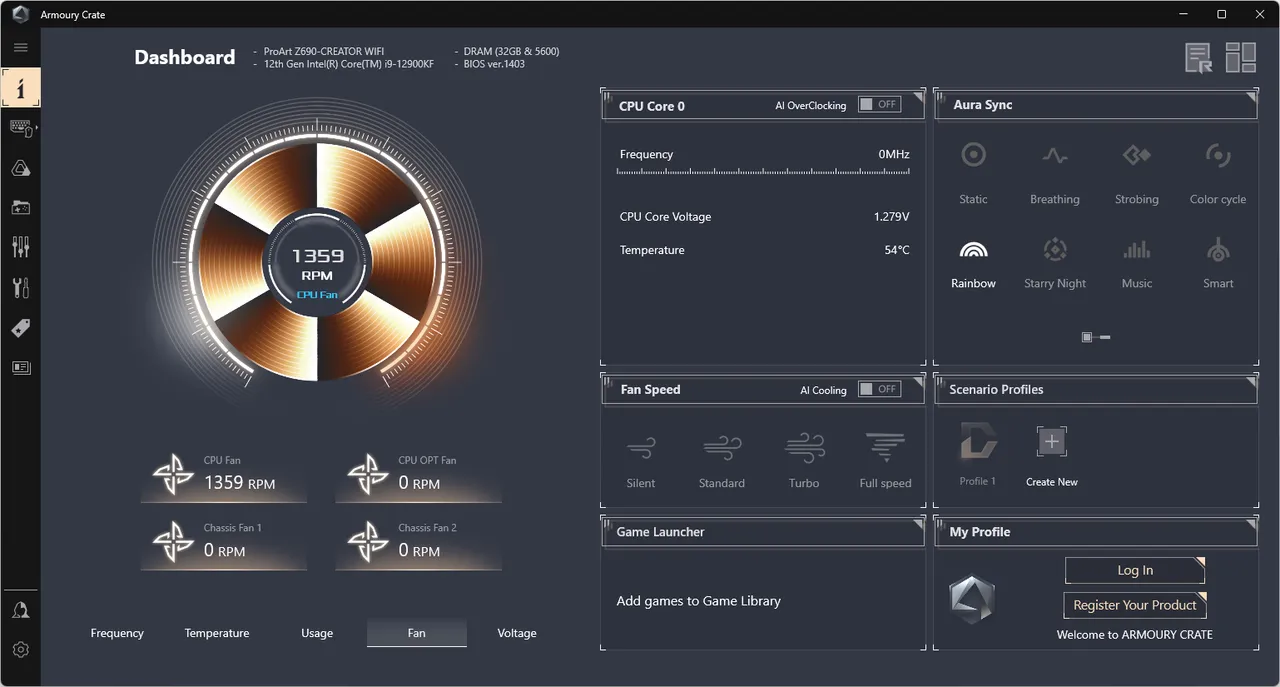Expand the Game Launcher panel corner arrow
Viewport: 1280px width, 687px height.
(918, 525)
